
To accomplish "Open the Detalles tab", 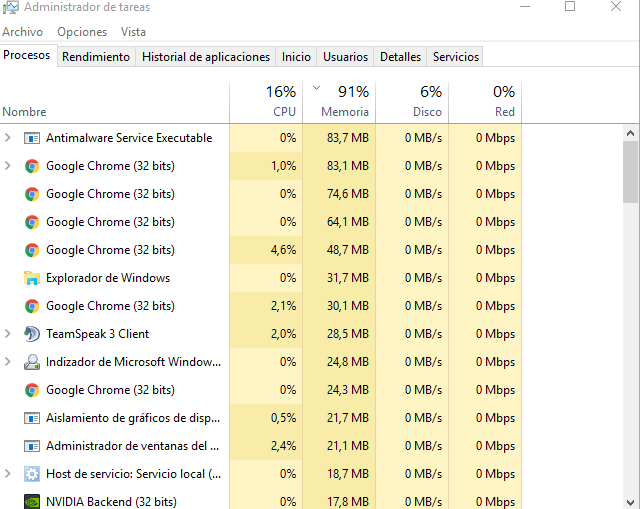I will 400,57.
